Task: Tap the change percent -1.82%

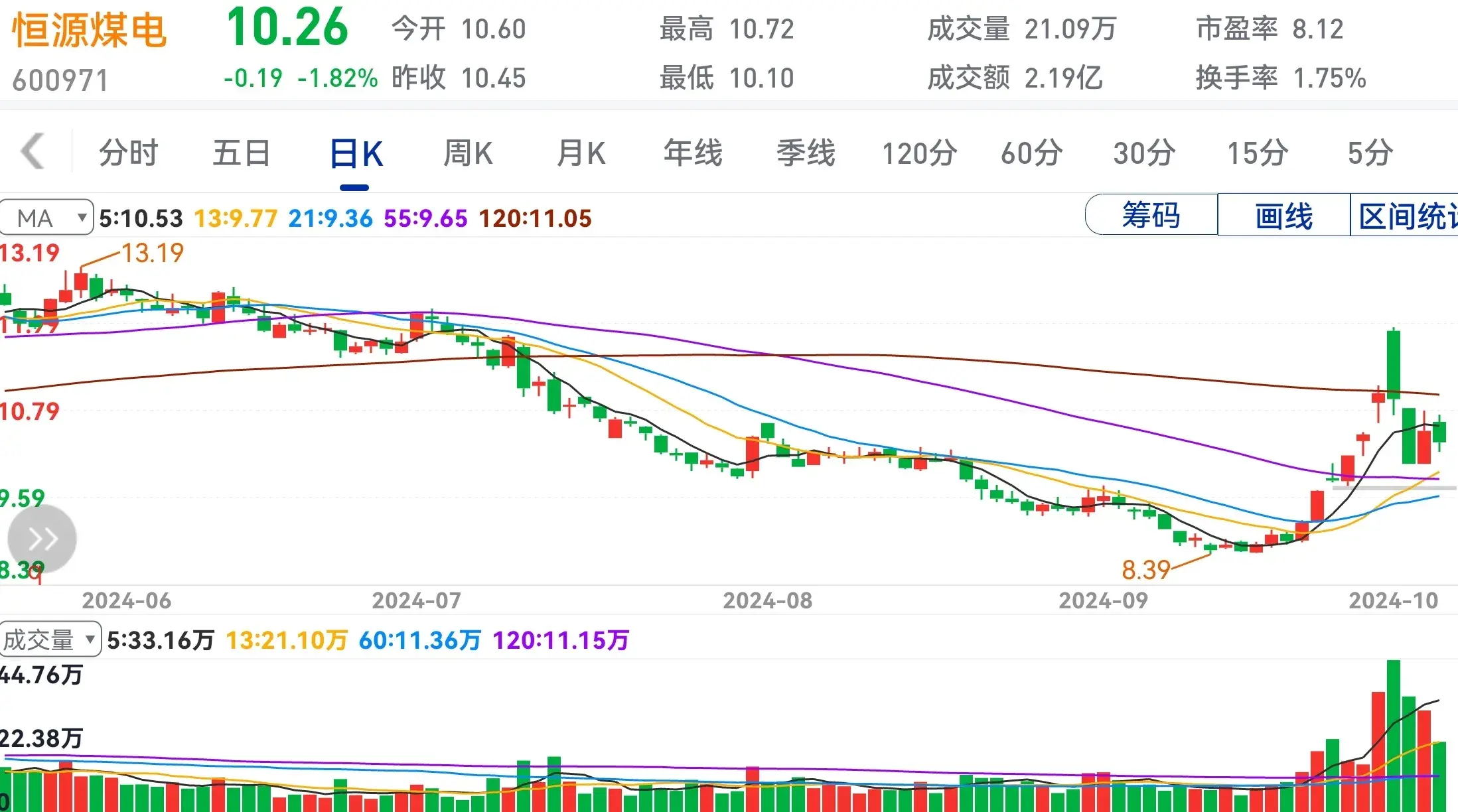Action: point(338,78)
